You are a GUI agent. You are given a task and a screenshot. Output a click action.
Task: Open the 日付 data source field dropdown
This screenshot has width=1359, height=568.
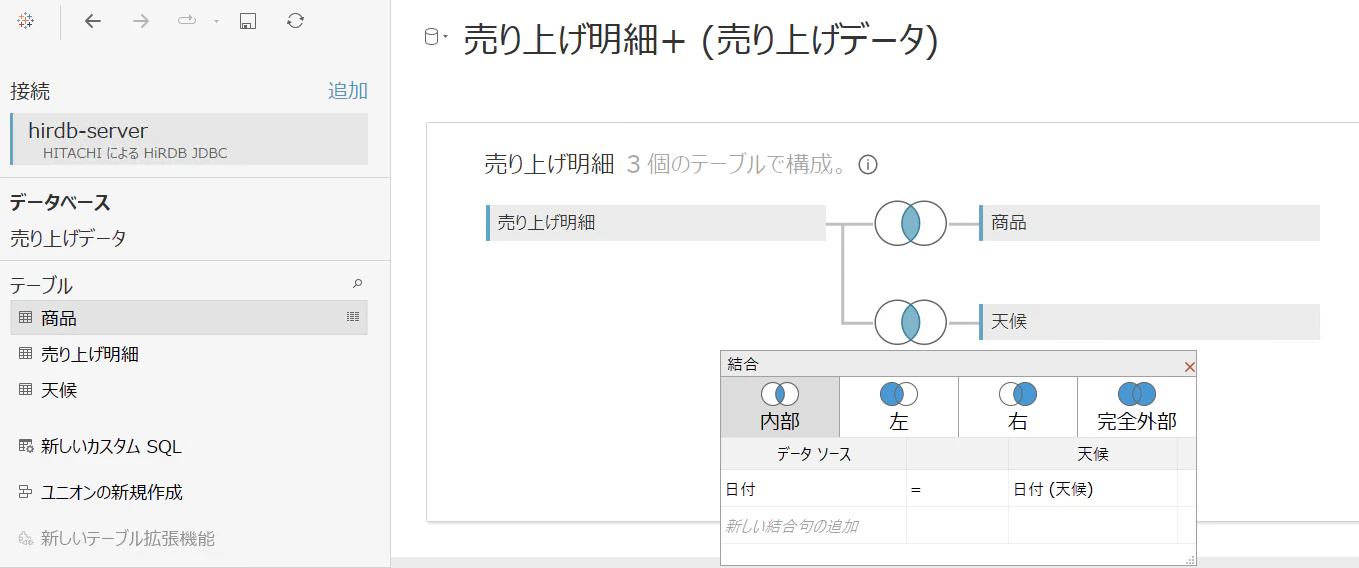pyautogui.click(x=814, y=489)
